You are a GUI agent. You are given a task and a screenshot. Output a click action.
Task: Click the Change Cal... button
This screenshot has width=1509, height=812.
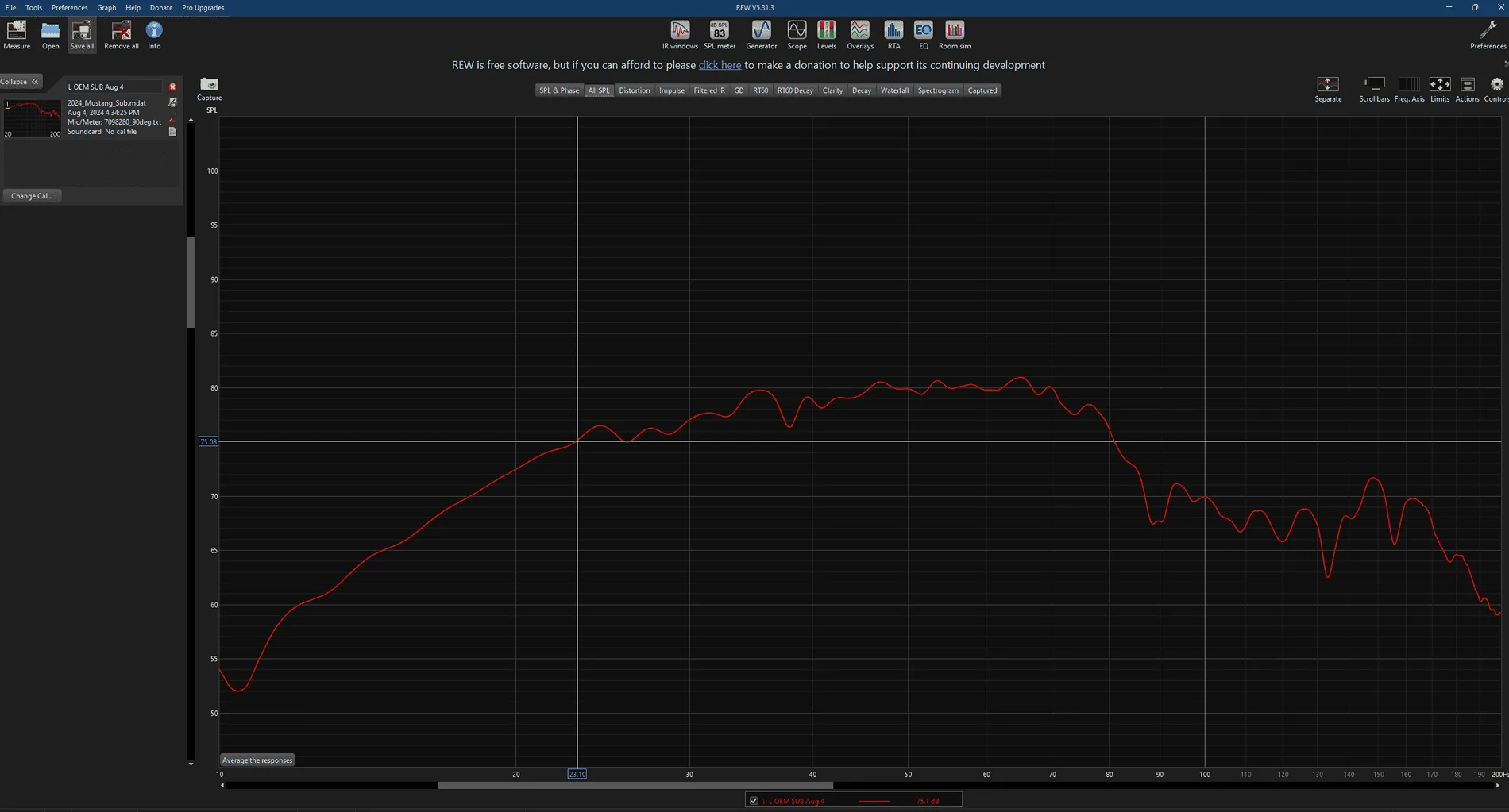point(32,196)
